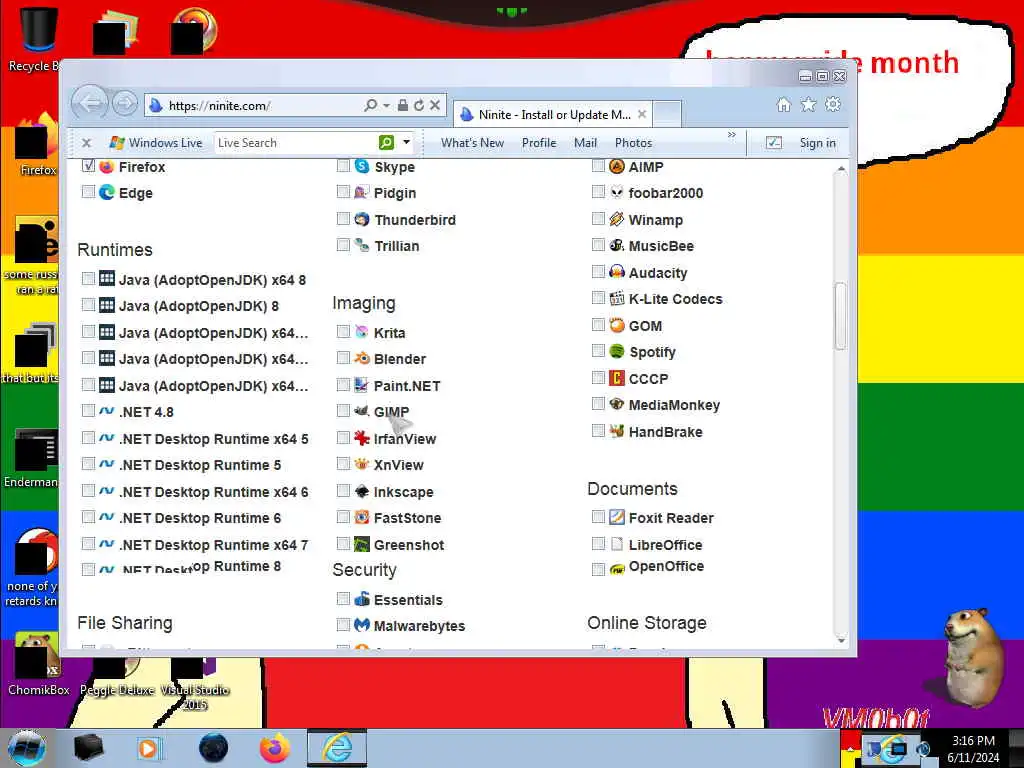Click the green Live Search button
The width and height of the screenshot is (1024, 768).
coord(386,142)
